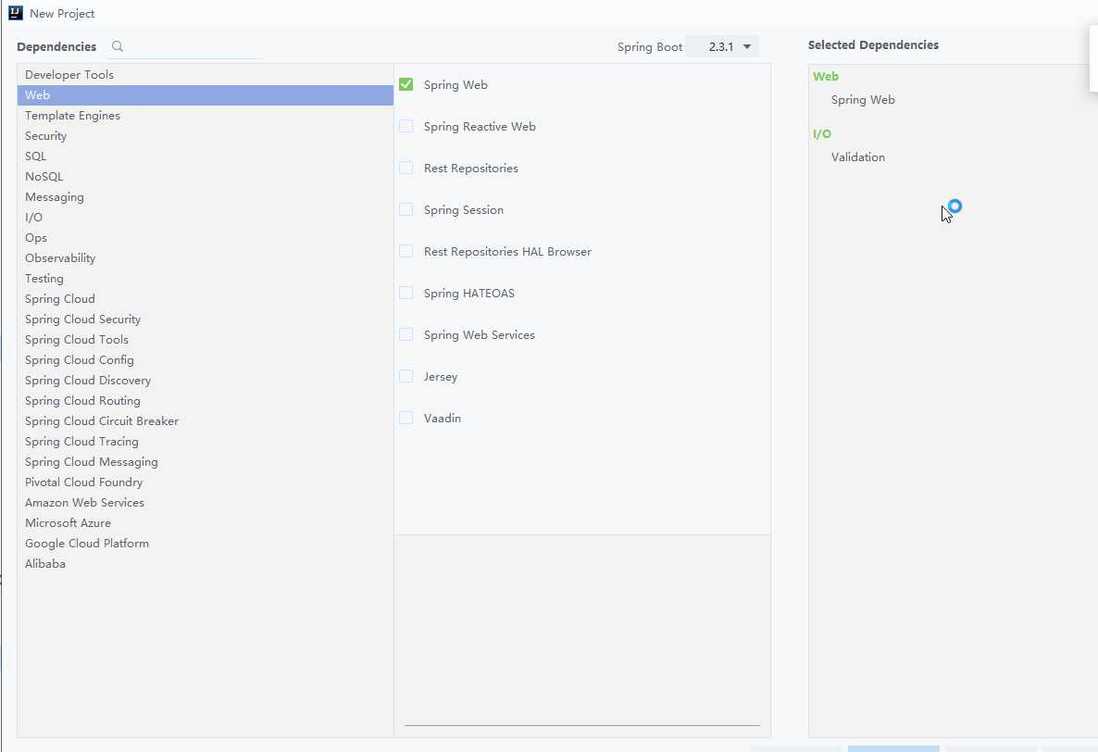Image resolution: width=1098 pixels, height=752 pixels.
Task: Check Rest Repositories HAL Browser
Action: (406, 251)
